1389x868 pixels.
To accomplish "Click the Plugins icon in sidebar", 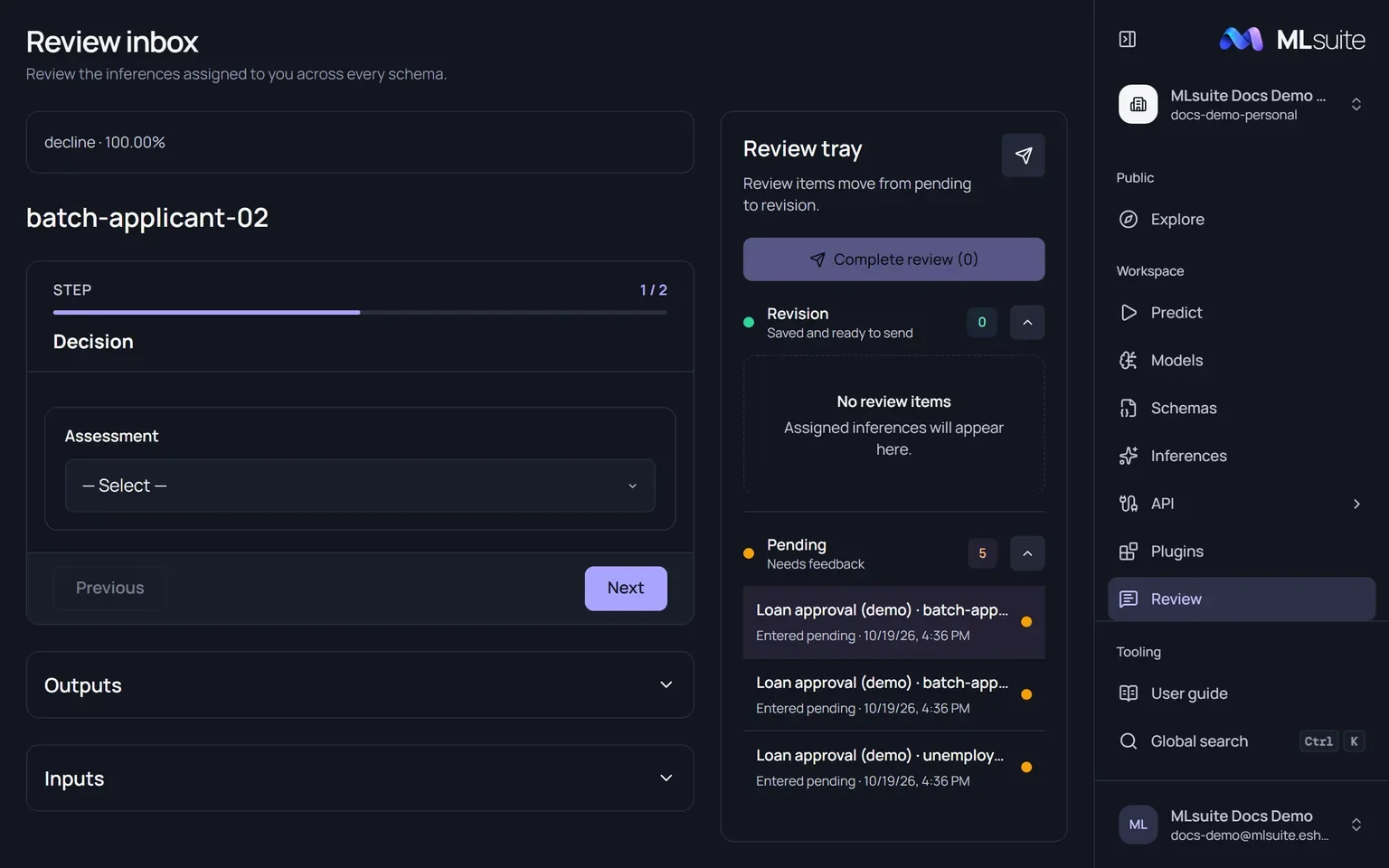I will click(1129, 552).
